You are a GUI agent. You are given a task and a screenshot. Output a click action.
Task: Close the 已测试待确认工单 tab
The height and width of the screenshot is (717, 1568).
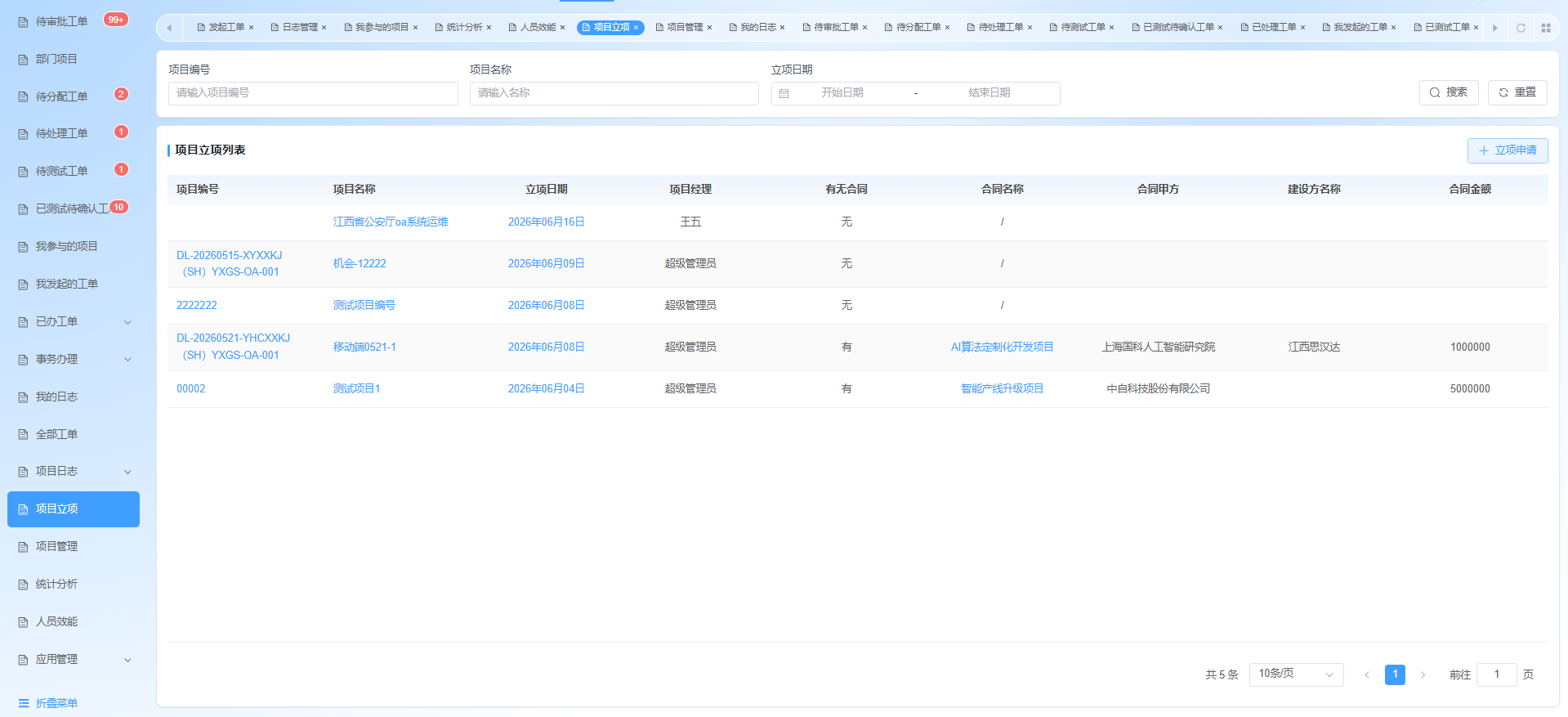(x=1221, y=28)
